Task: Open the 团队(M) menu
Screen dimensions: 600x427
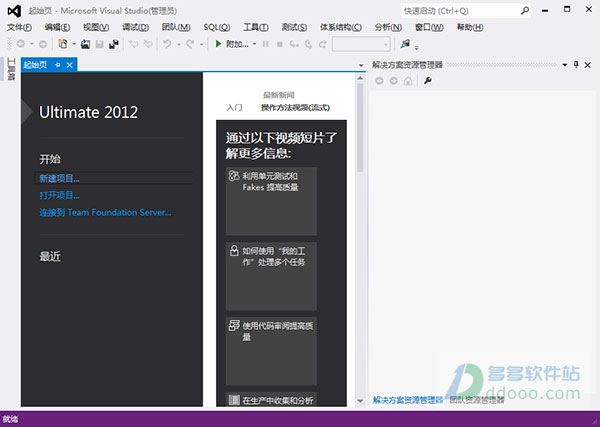Action: click(x=176, y=28)
